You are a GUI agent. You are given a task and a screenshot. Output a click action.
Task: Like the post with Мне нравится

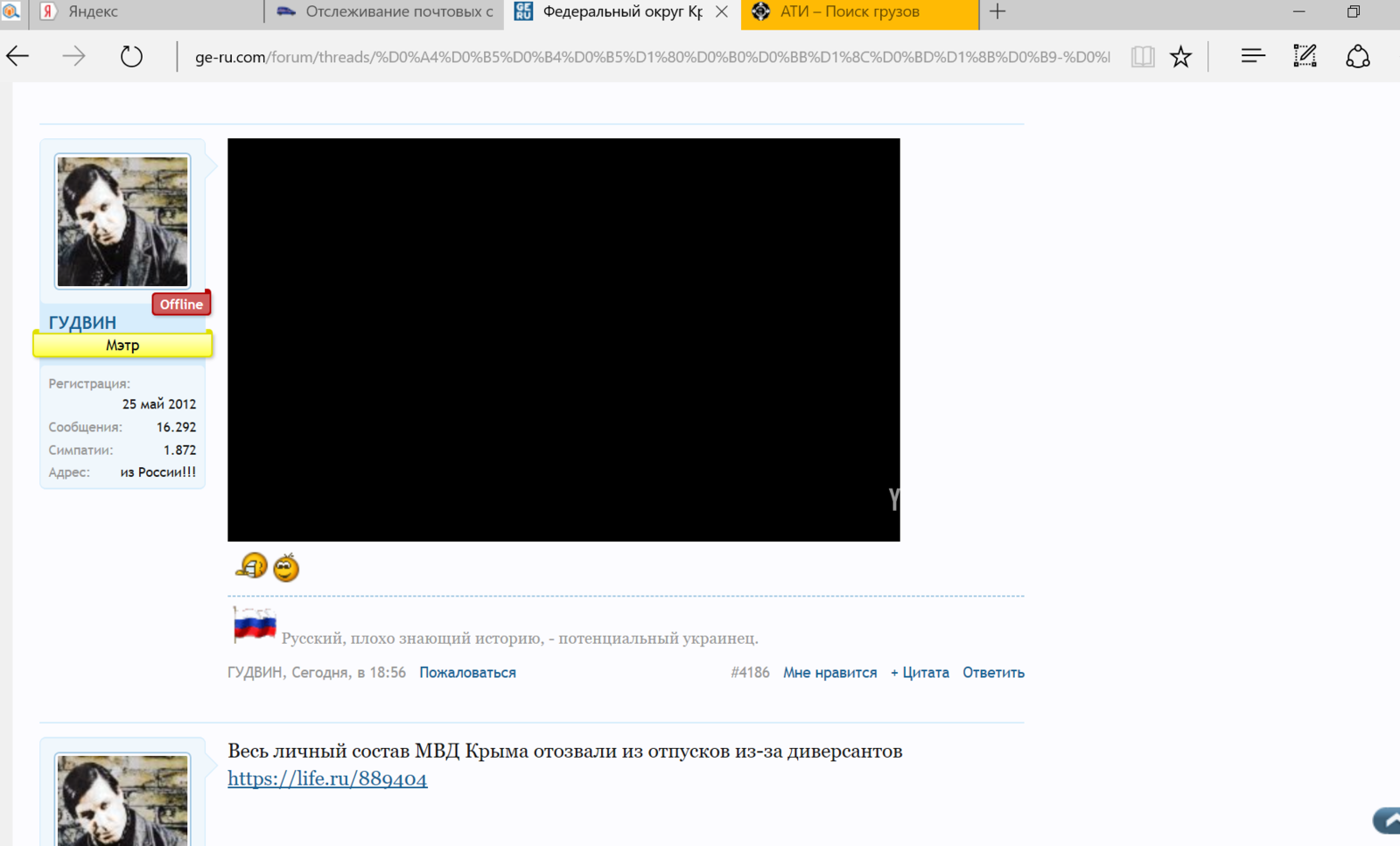pyautogui.click(x=829, y=672)
